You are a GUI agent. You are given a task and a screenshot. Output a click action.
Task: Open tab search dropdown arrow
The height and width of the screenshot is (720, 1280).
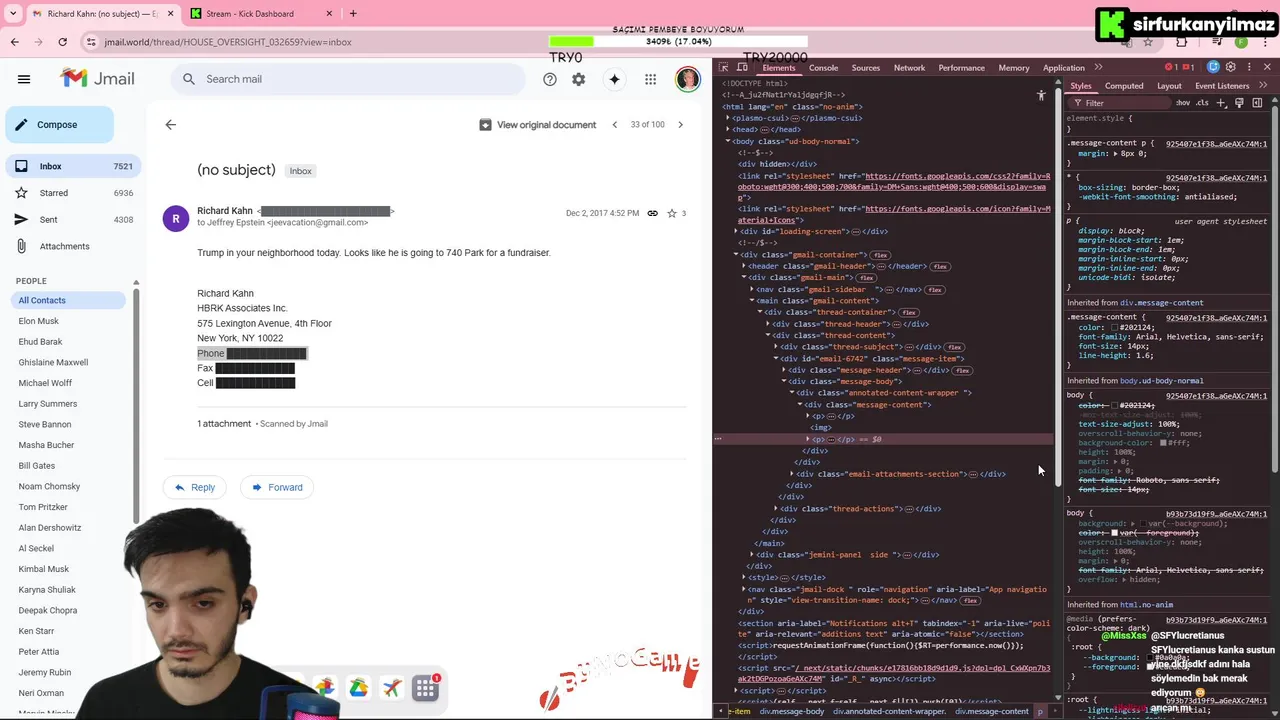point(14,14)
